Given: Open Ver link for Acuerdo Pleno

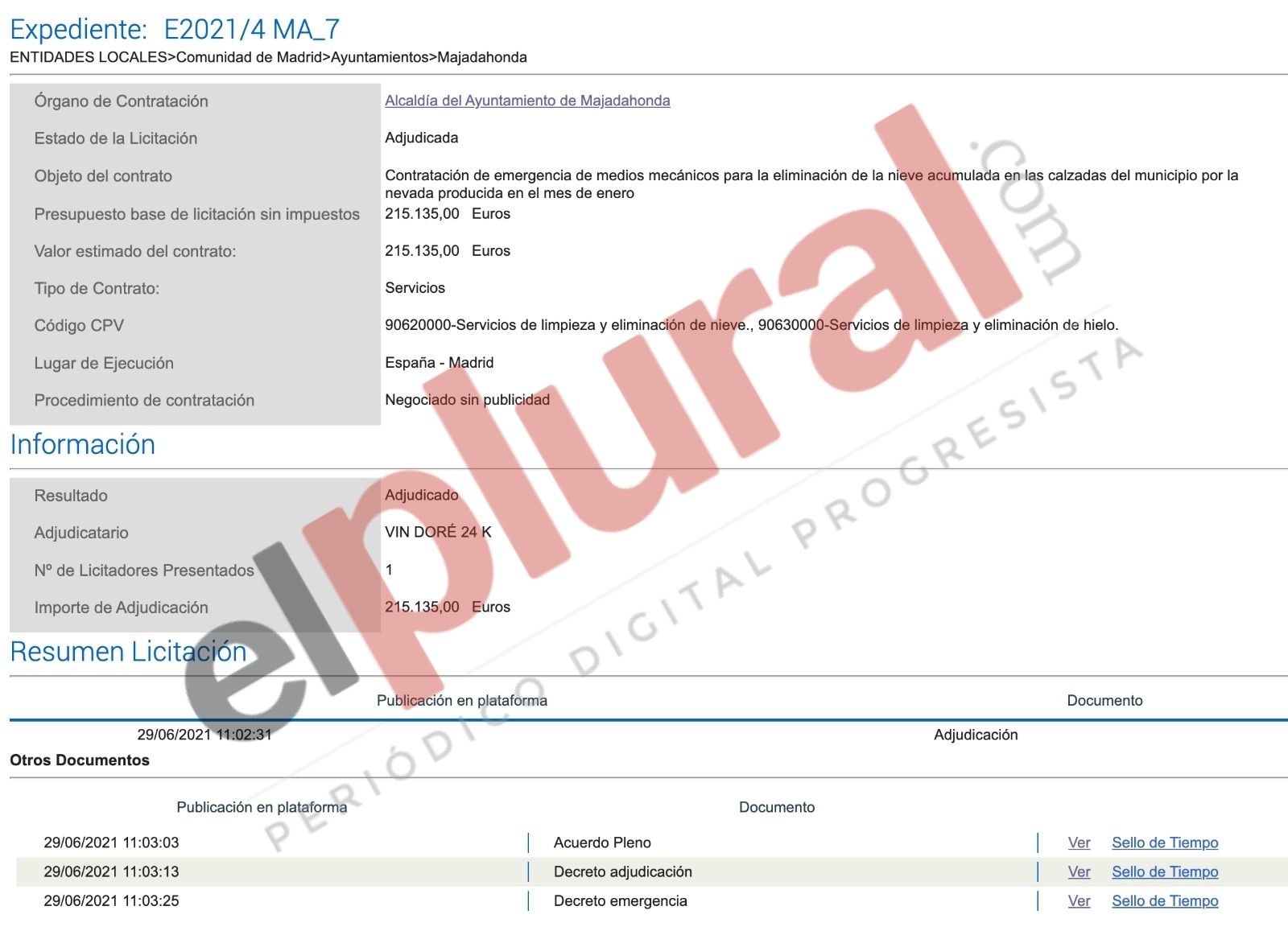Looking at the screenshot, I should click(1079, 842).
